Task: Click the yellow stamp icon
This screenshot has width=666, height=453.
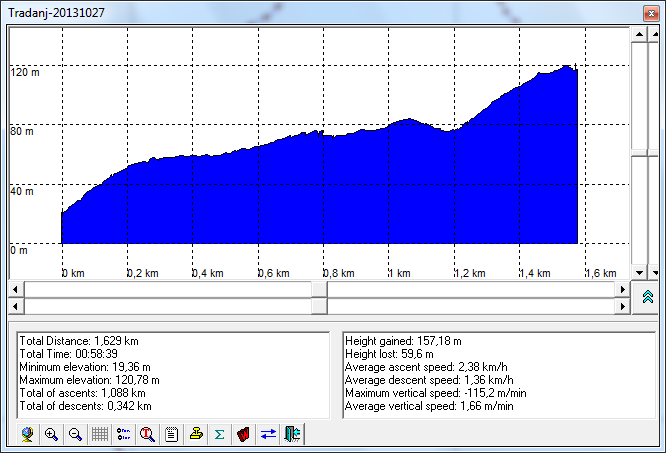Action: click(x=196, y=434)
